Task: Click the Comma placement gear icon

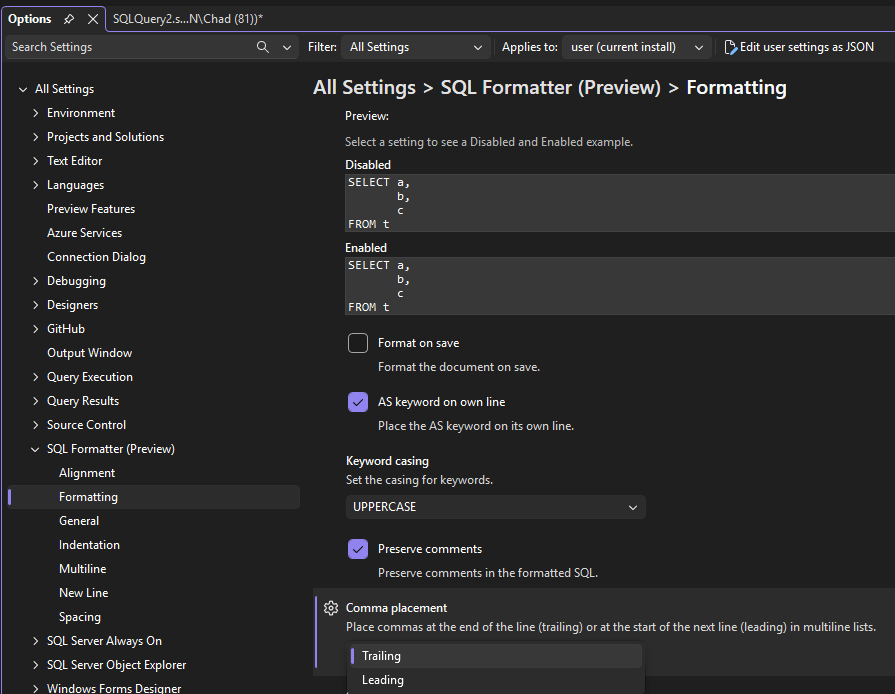Action: (331, 608)
